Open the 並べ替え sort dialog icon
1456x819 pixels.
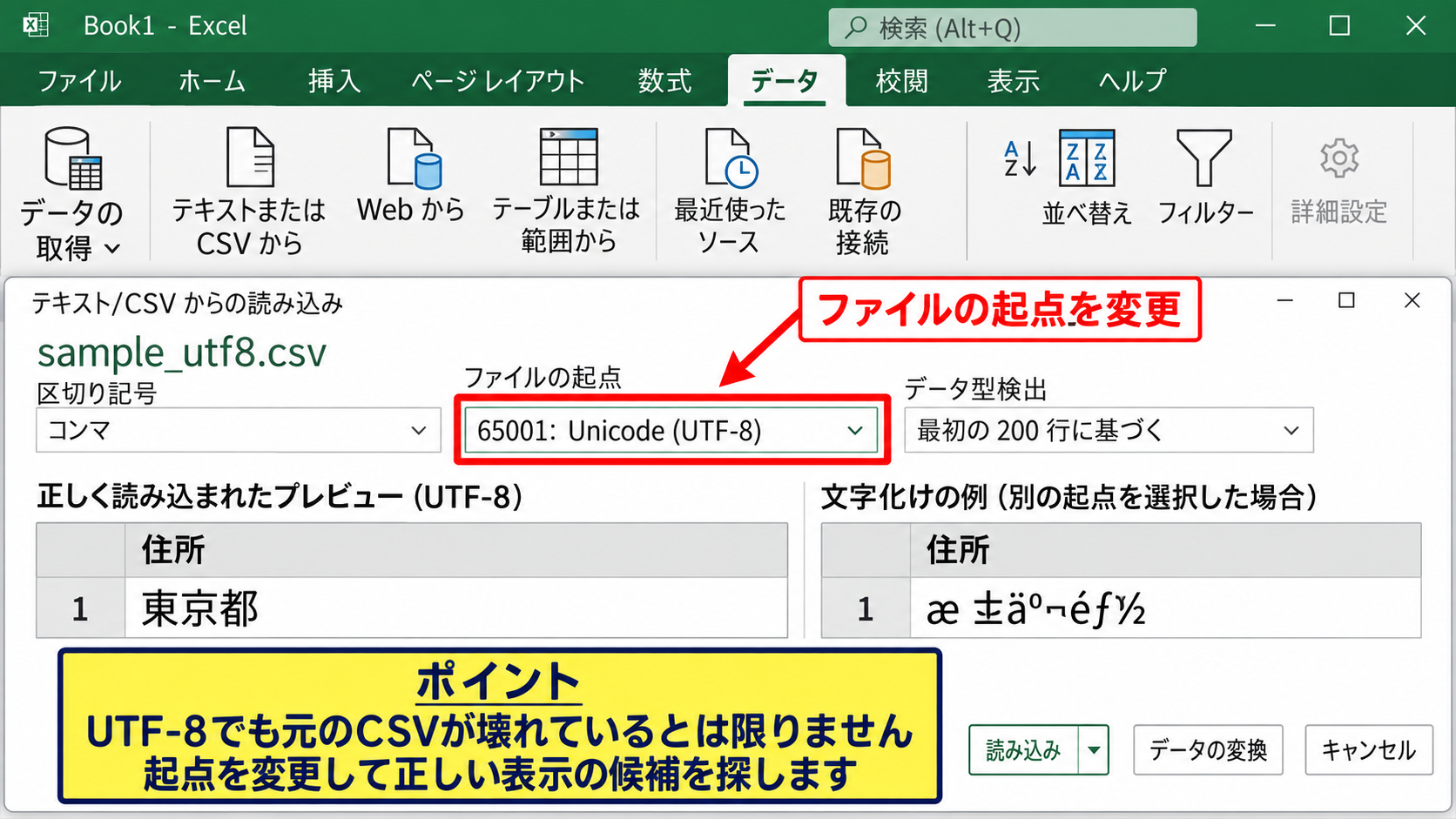click(1087, 158)
